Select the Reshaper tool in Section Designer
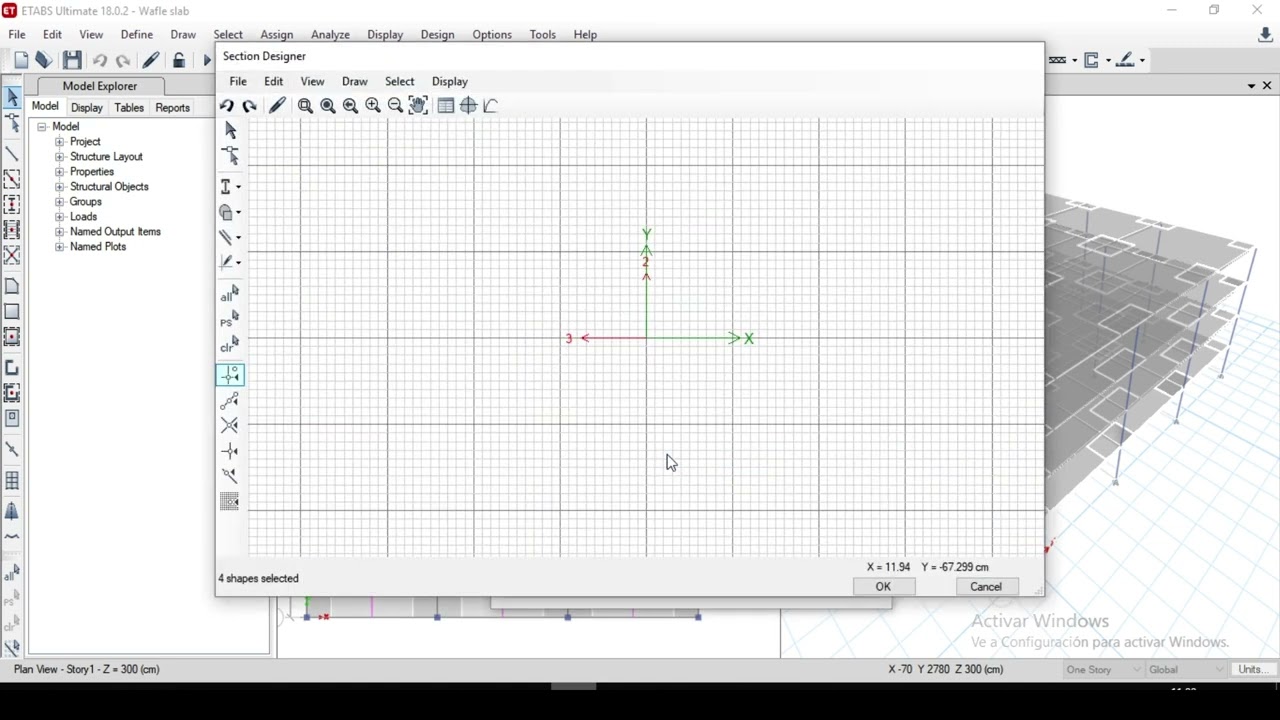The width and height of the screenshot is (1280, 720). click(230, 156)
